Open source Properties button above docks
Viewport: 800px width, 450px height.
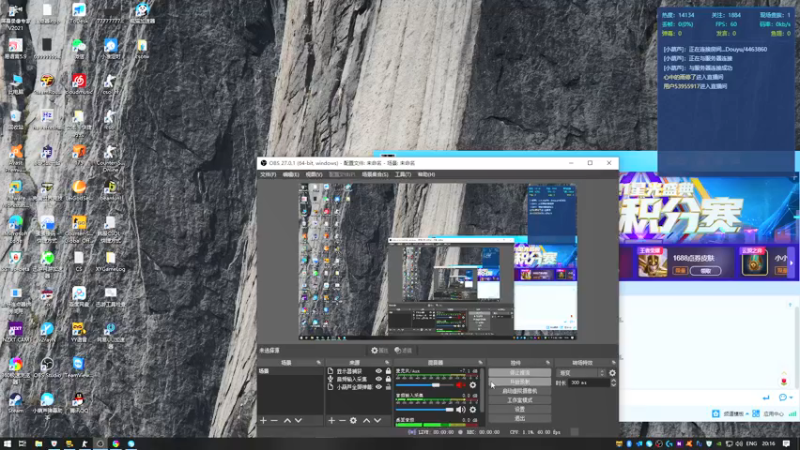379,351
